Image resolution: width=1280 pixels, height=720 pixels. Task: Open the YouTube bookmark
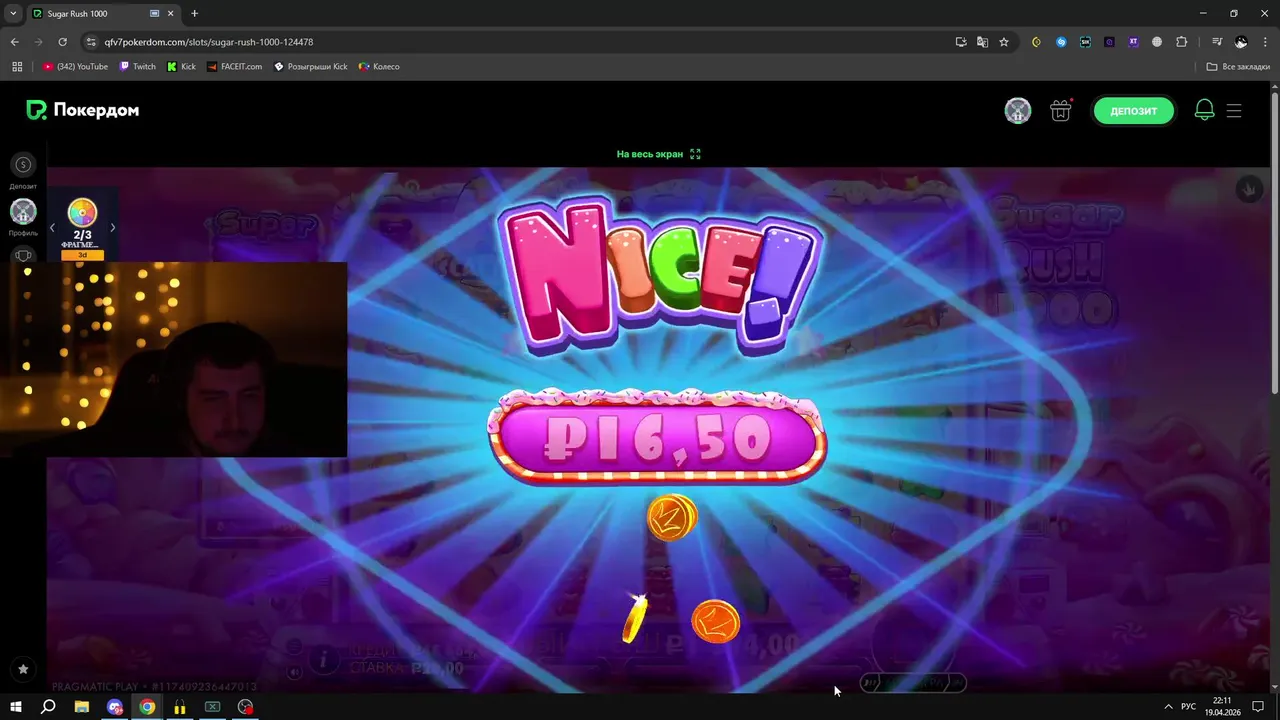[75, 67]
